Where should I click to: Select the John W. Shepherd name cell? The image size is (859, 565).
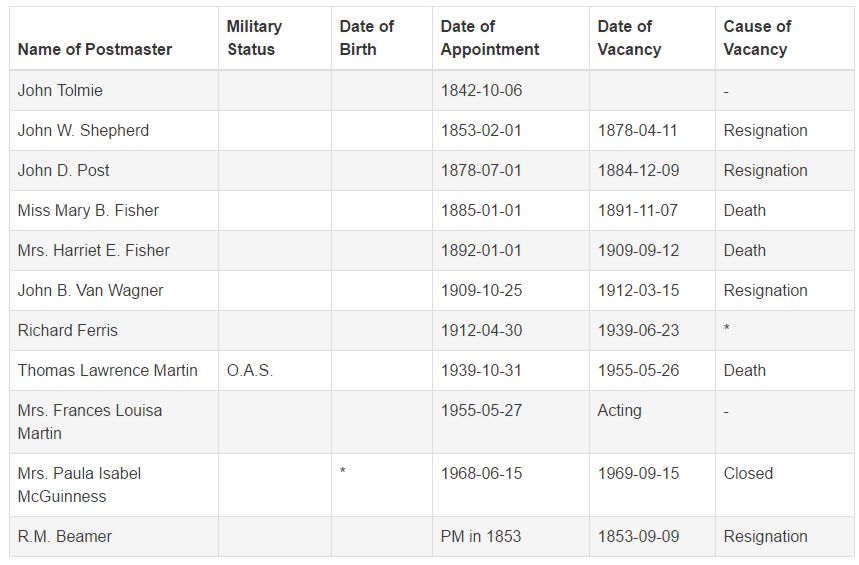pyautogui.click(x=114, y=130)
